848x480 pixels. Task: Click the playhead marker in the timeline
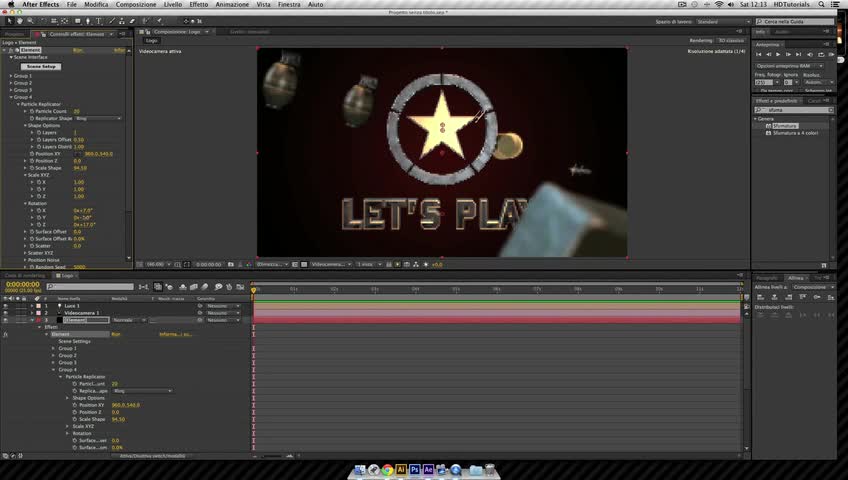click(253, 291)
